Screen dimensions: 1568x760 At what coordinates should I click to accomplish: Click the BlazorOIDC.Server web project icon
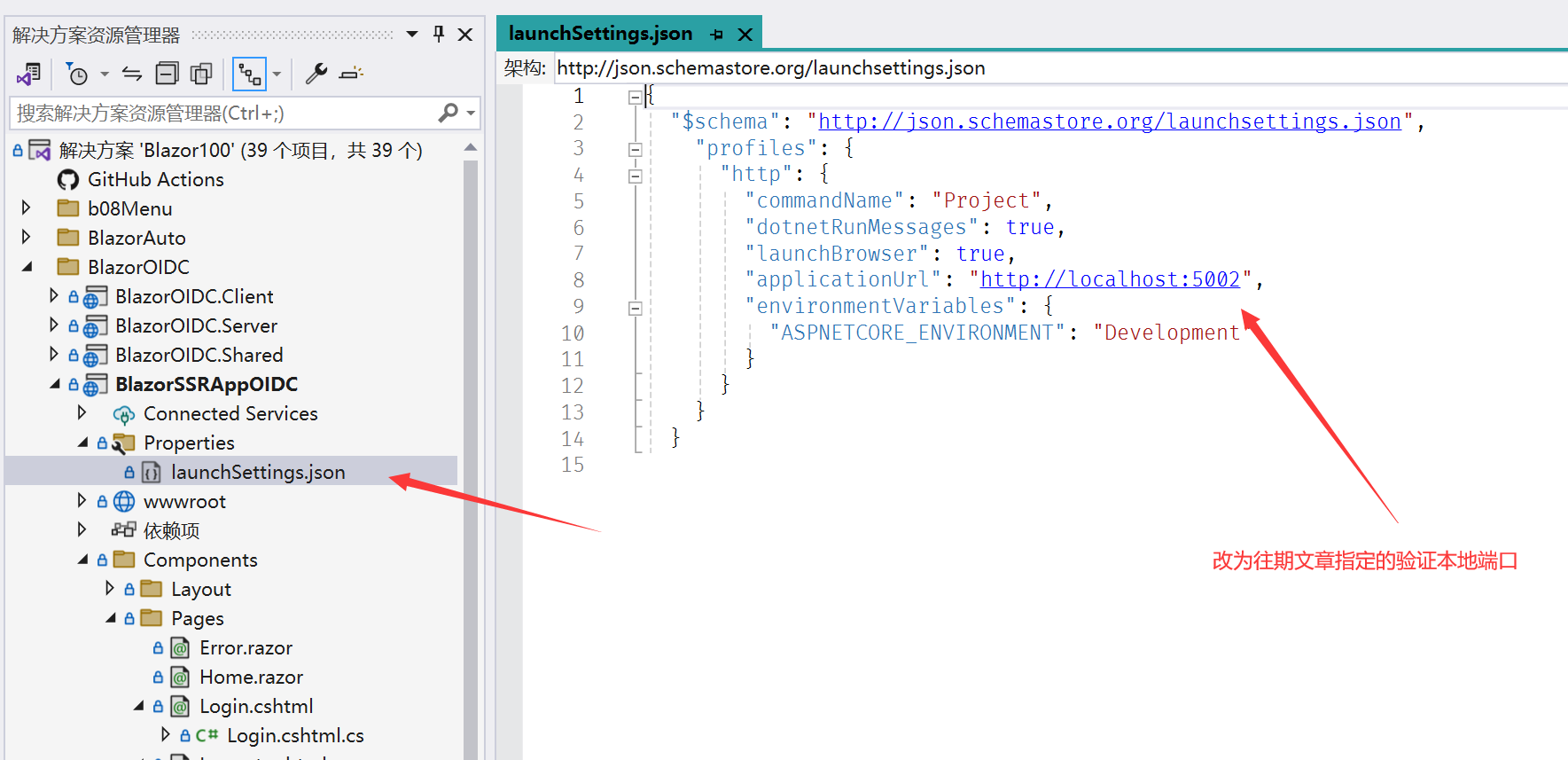(95, 326)
